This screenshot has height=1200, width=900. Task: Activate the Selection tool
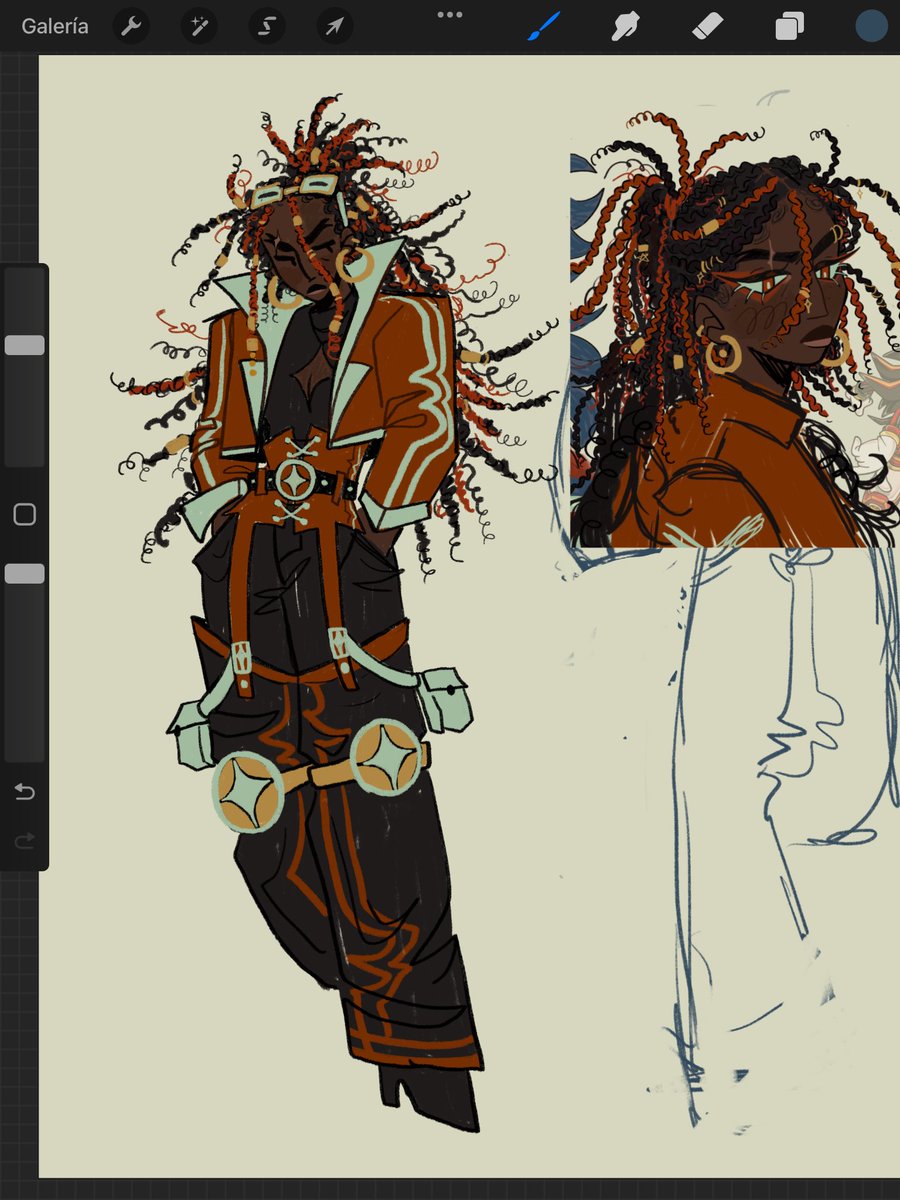(x=267, y=27)
